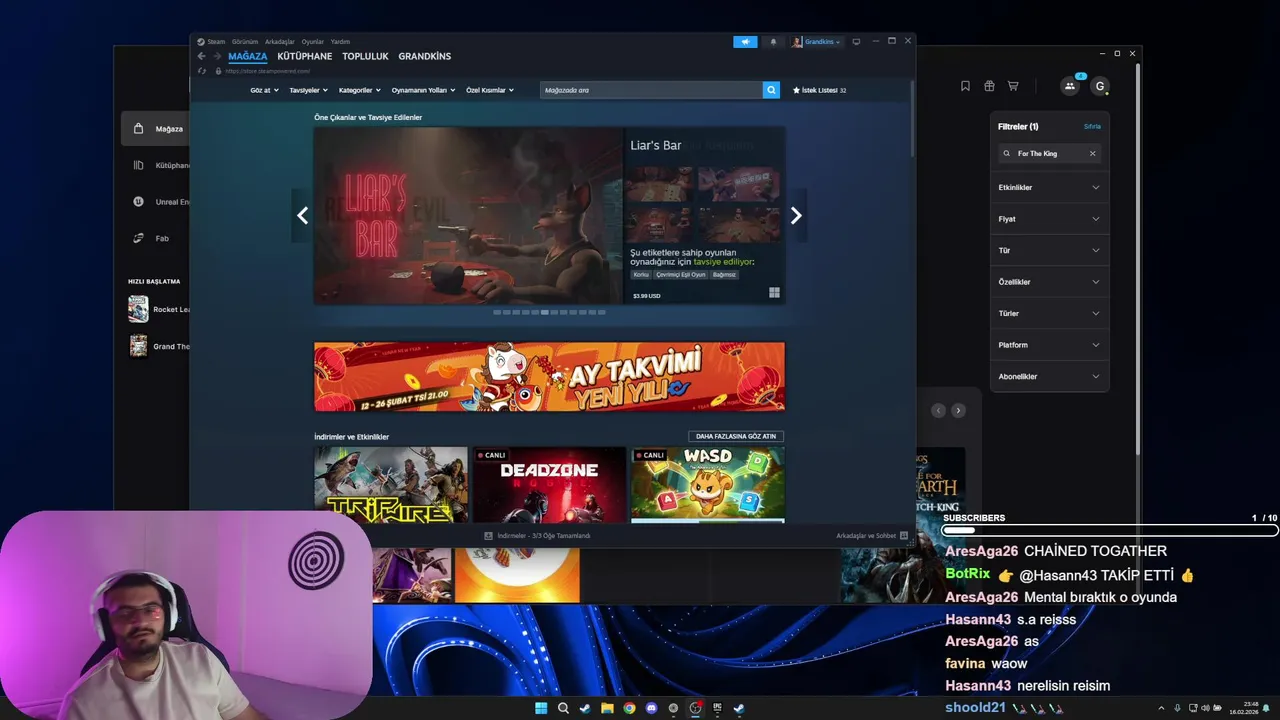Open the Steam notifications bell
1280x720 pixels.
tap(773, 42)
